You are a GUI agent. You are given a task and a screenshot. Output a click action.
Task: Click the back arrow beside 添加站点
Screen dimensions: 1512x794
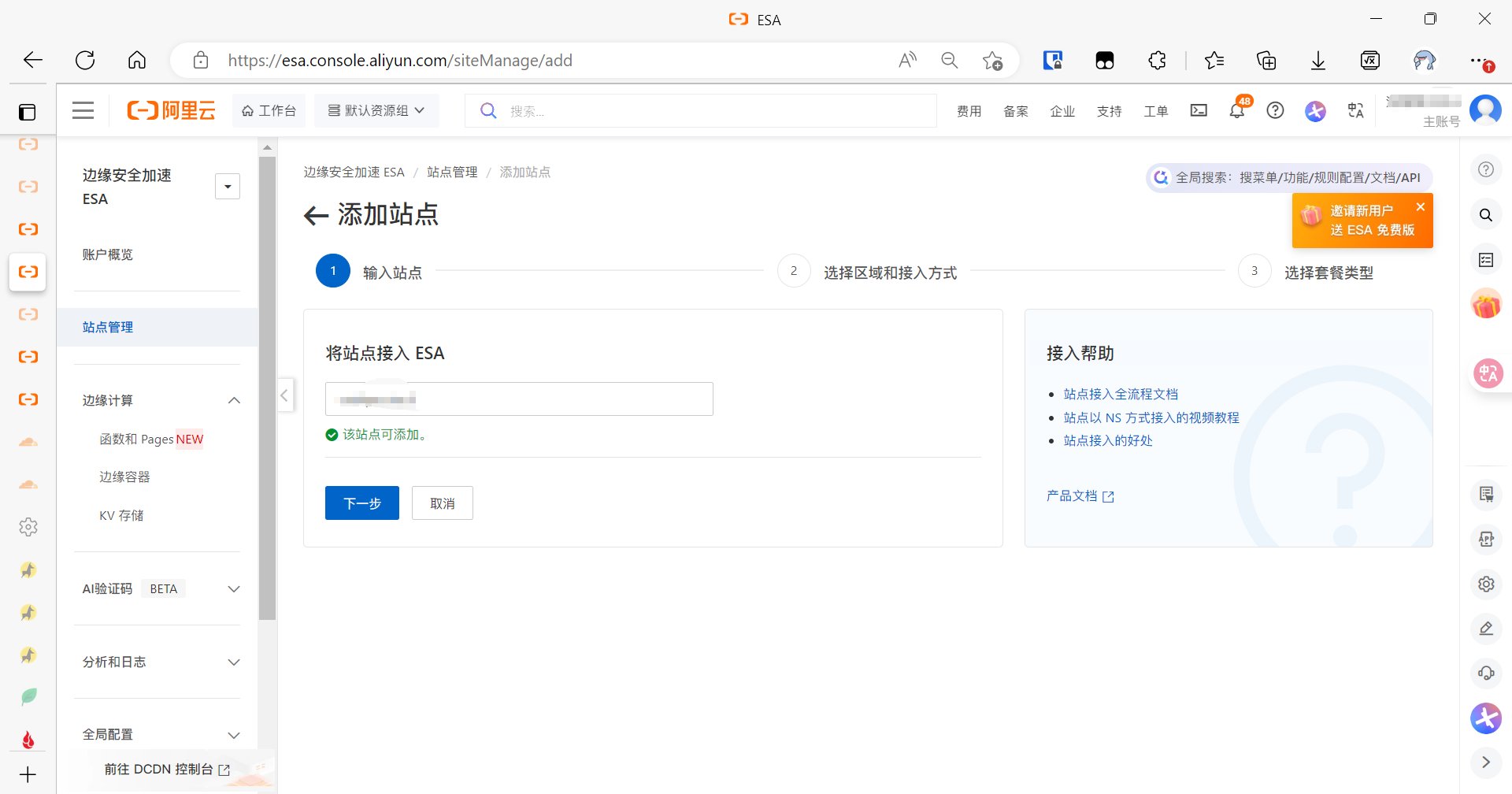pyautogui.click(x=316, y=216)
